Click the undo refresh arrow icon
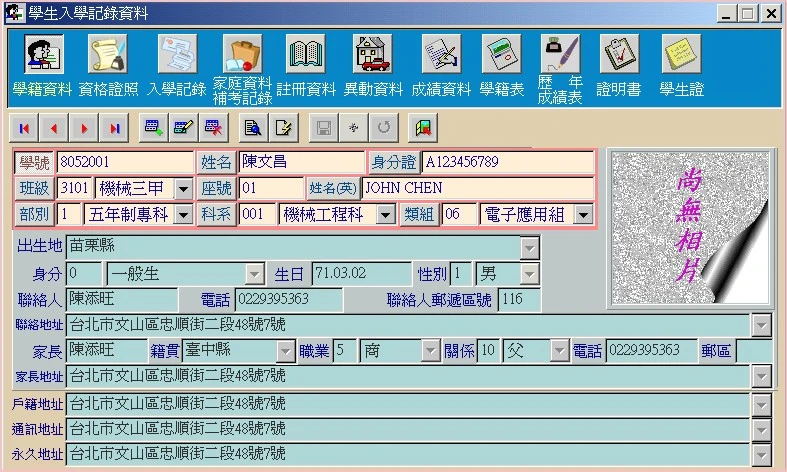Viewport: 787px width, 472px height. coord(383,128)
